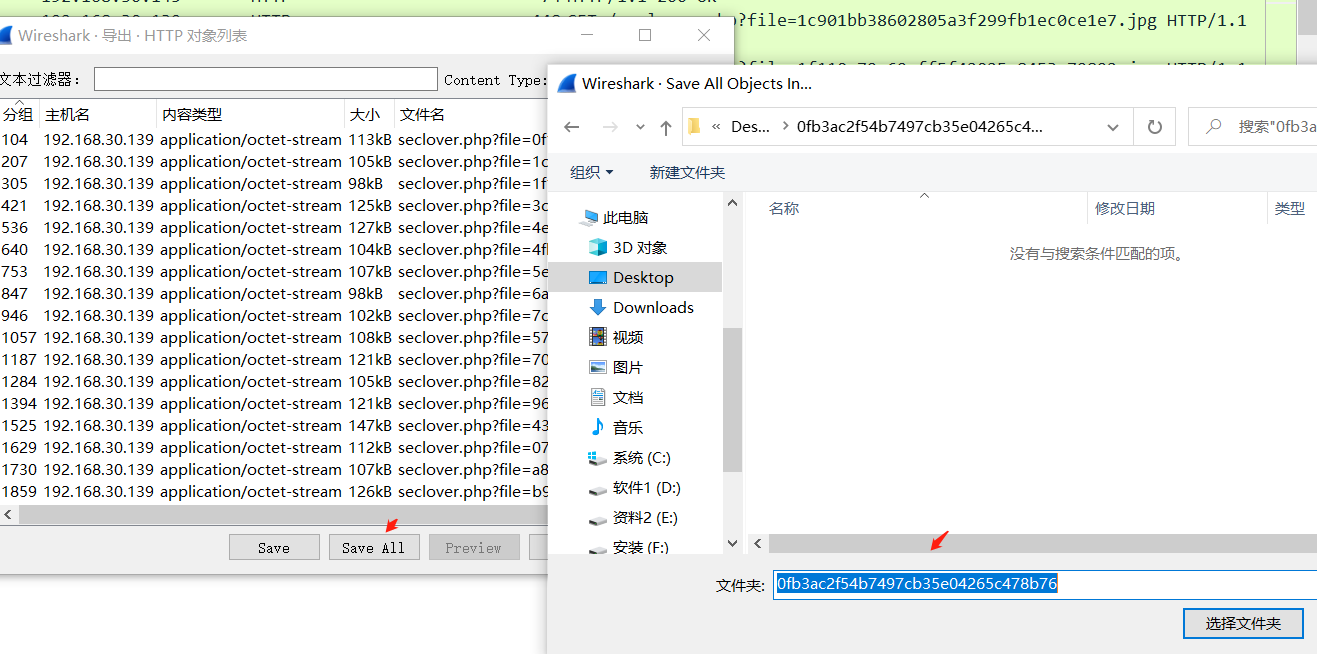The width and height of the screenshot is (1317, 654).
Task: Select the packet 1187 row
Action: [x=274, y=359]
